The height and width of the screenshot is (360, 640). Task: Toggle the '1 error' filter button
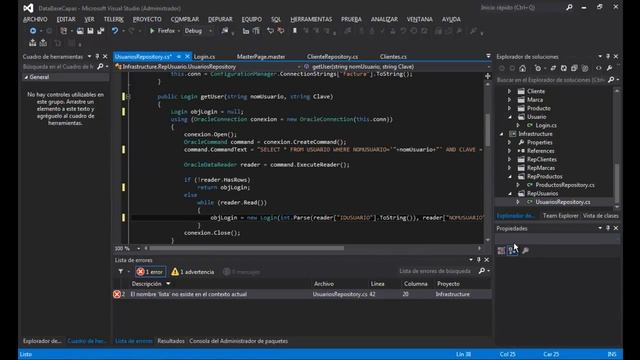(150, 272)
